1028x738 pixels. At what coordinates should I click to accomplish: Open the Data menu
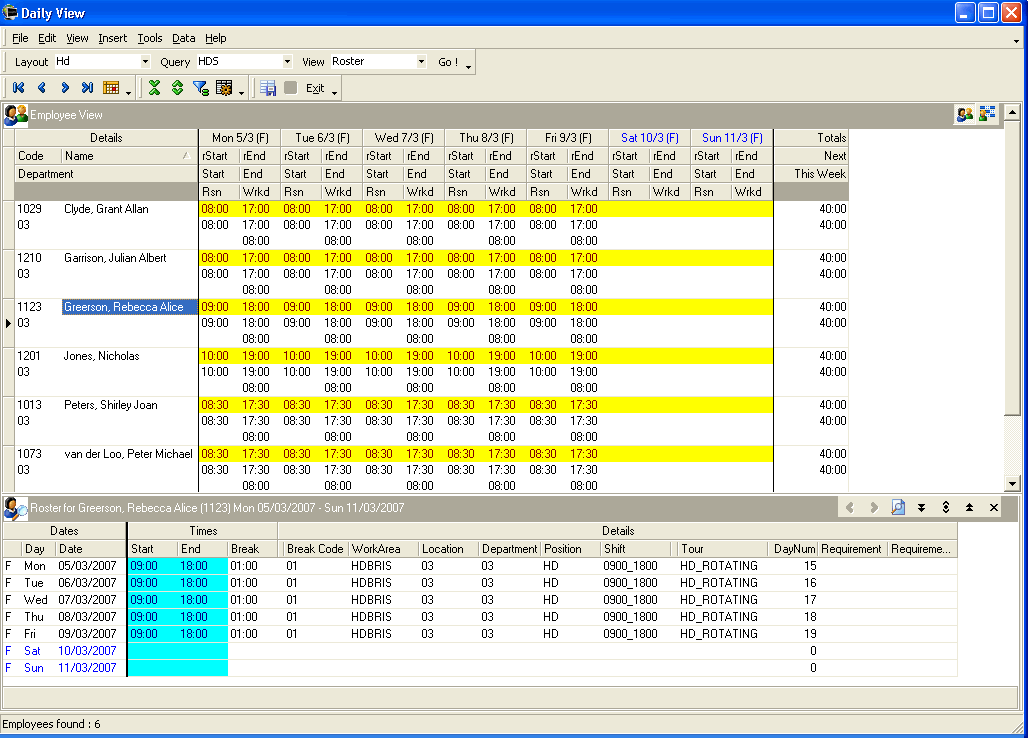coord(183,38)
